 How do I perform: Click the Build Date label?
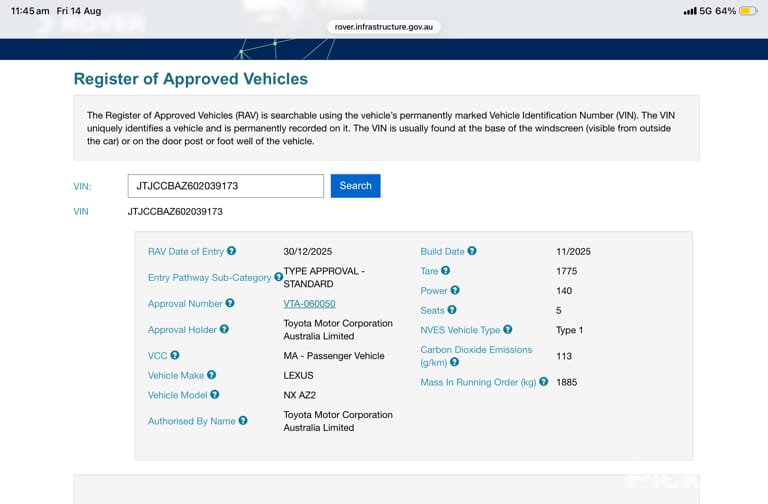(x=442, y=251)
